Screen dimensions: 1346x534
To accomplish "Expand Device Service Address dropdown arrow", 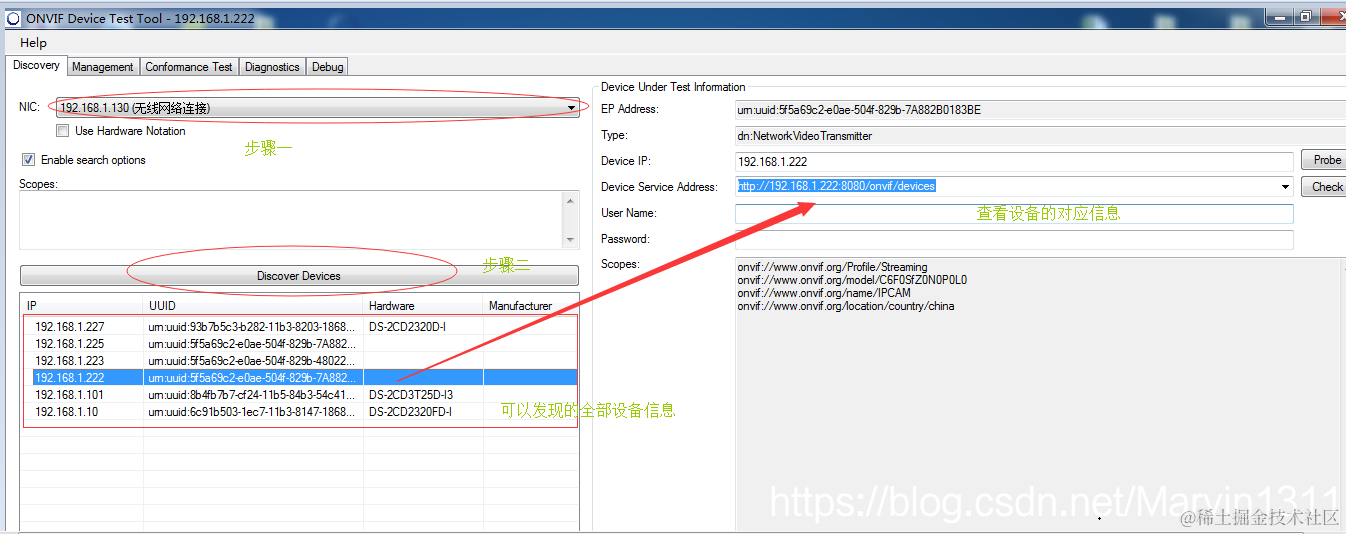I will (x=1285, y=187).
